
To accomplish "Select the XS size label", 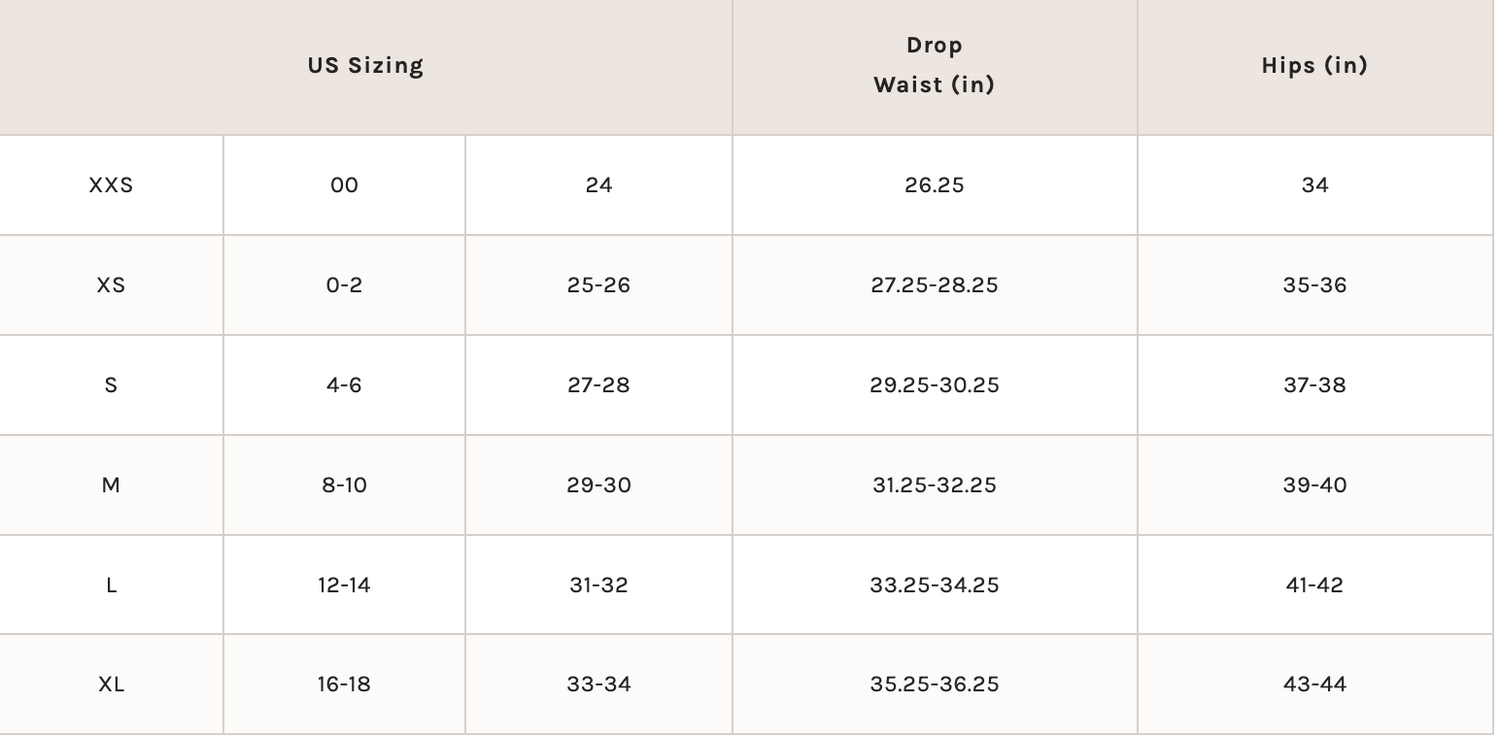I will click(x=111, y=285).
